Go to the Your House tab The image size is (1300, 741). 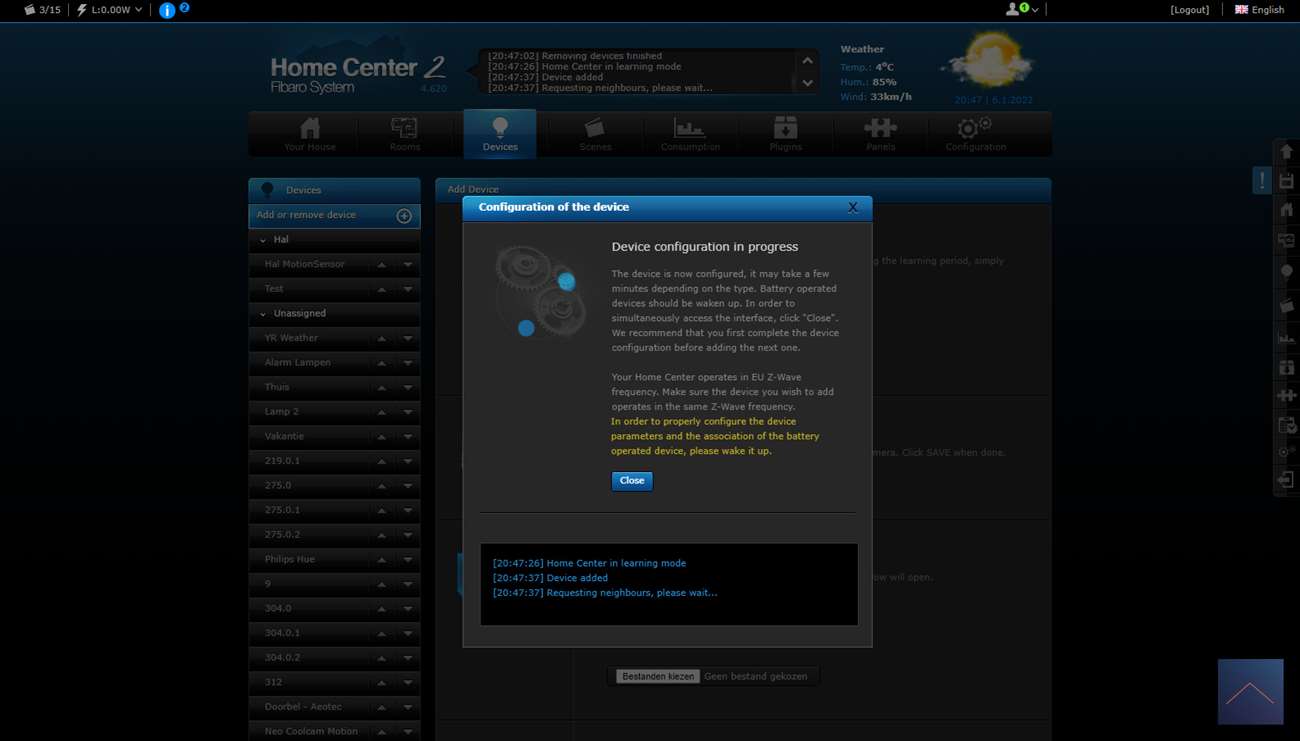click(310, 134)
